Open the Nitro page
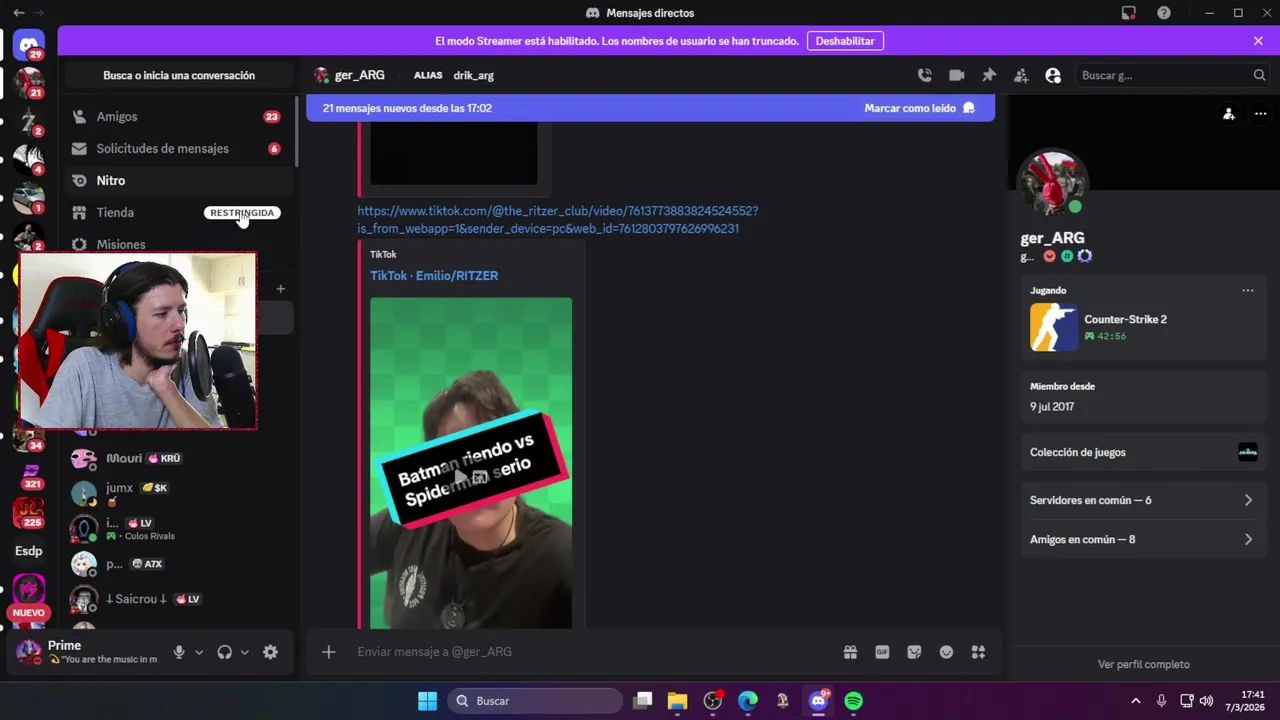The height and width of the screenshot is (720, 1280). (x=179, y=180)
